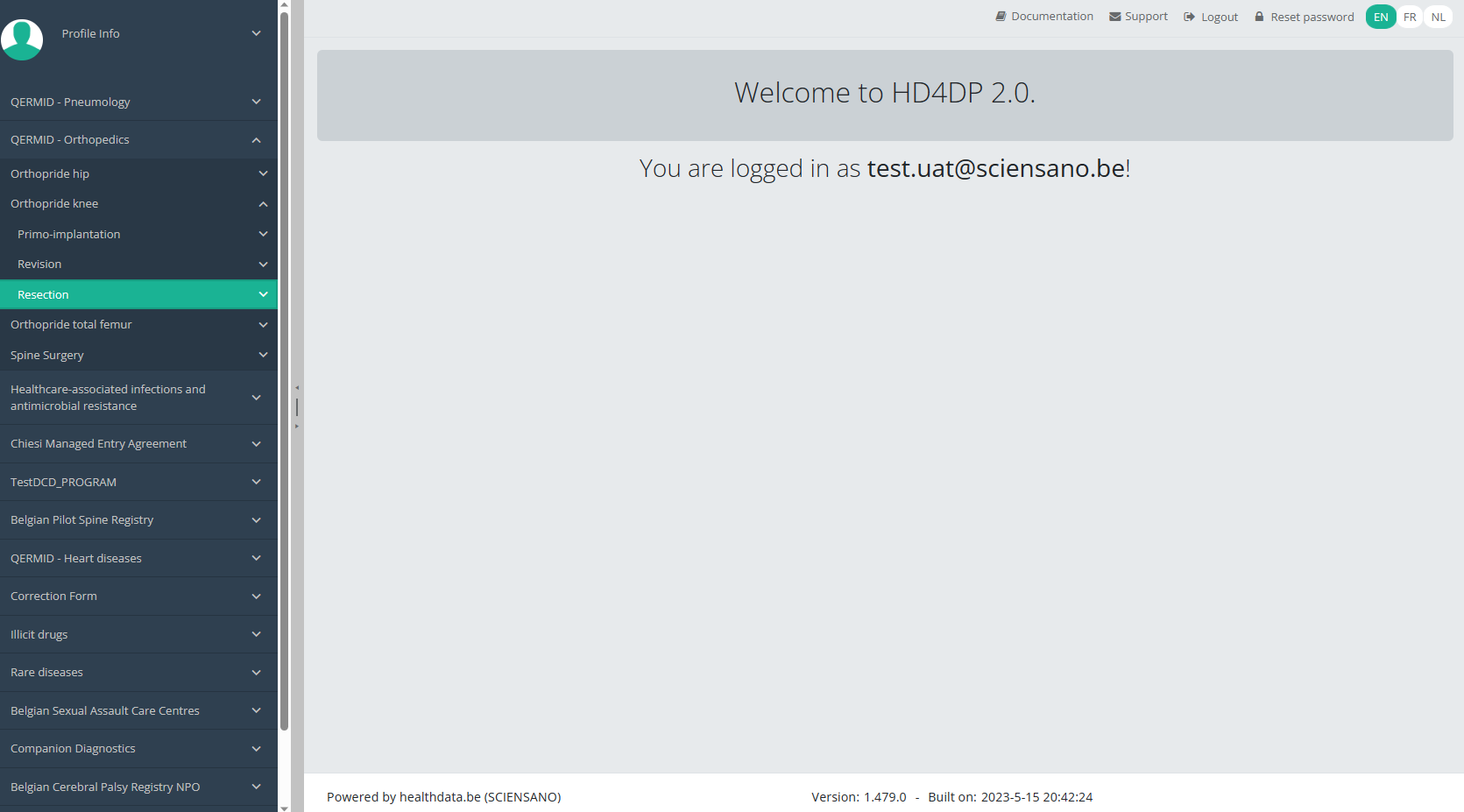This screenshot has width=1464, height=812.
Task: Click the sidebar scroll-up arrow
Action: click(284, 5)
